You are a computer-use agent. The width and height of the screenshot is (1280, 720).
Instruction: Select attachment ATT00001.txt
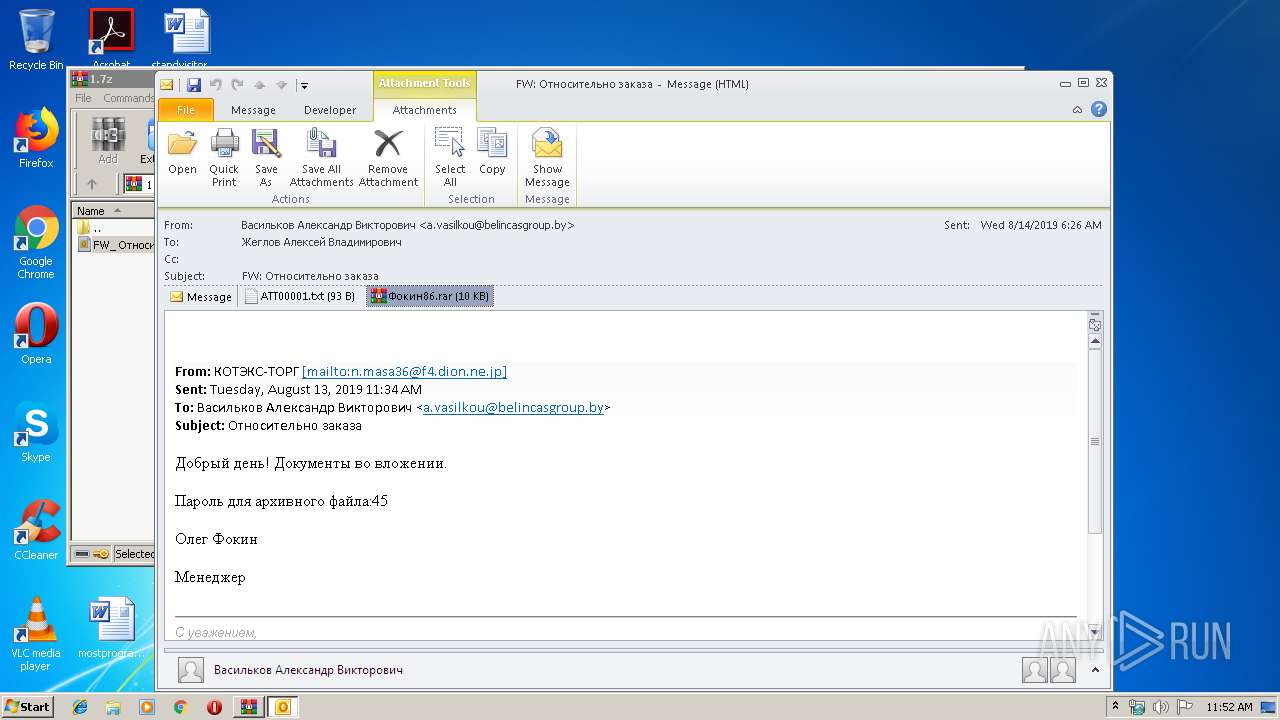pyautogui.click(x=300, y=297)
